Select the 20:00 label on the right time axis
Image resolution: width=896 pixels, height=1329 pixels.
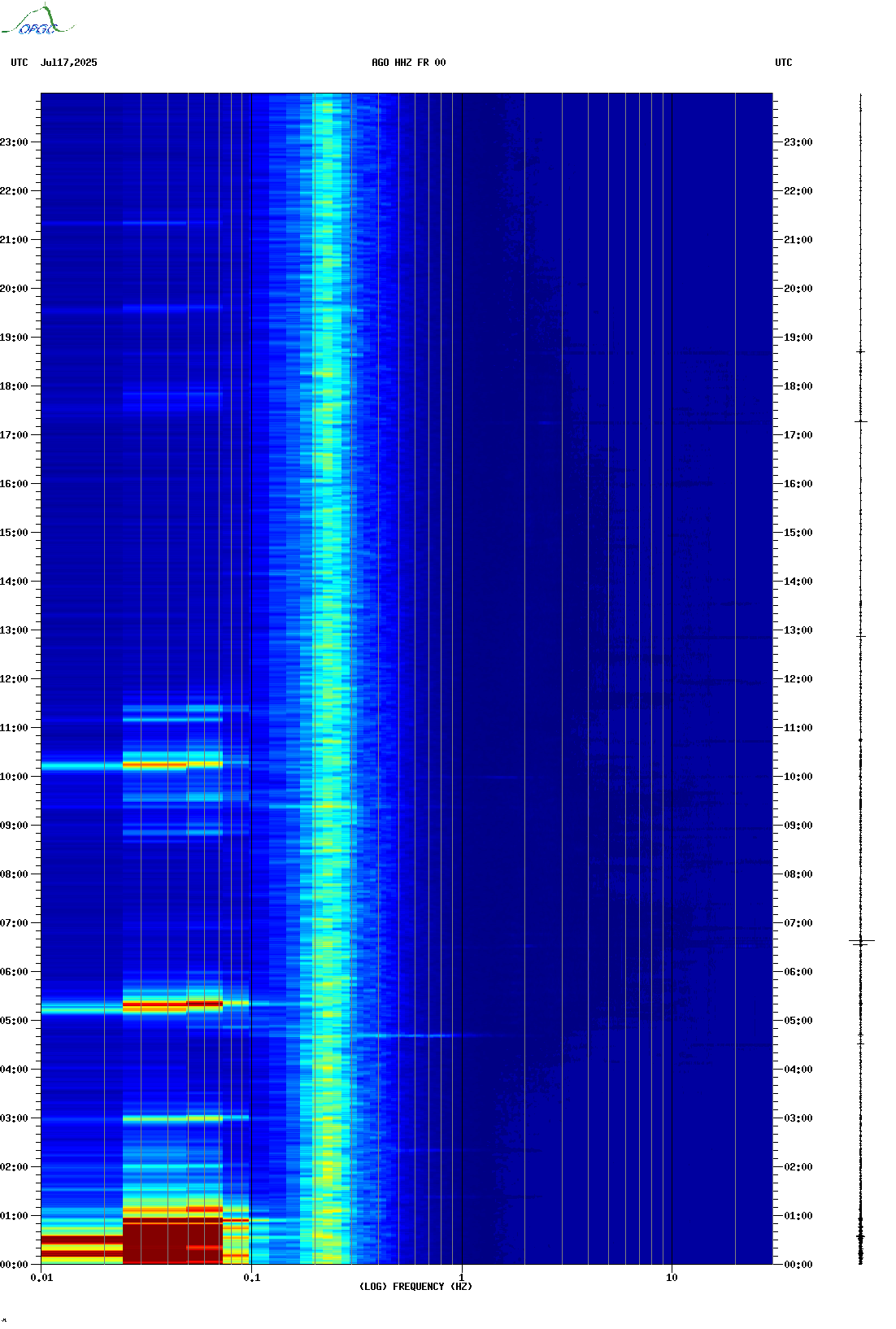tap(798, 289)
